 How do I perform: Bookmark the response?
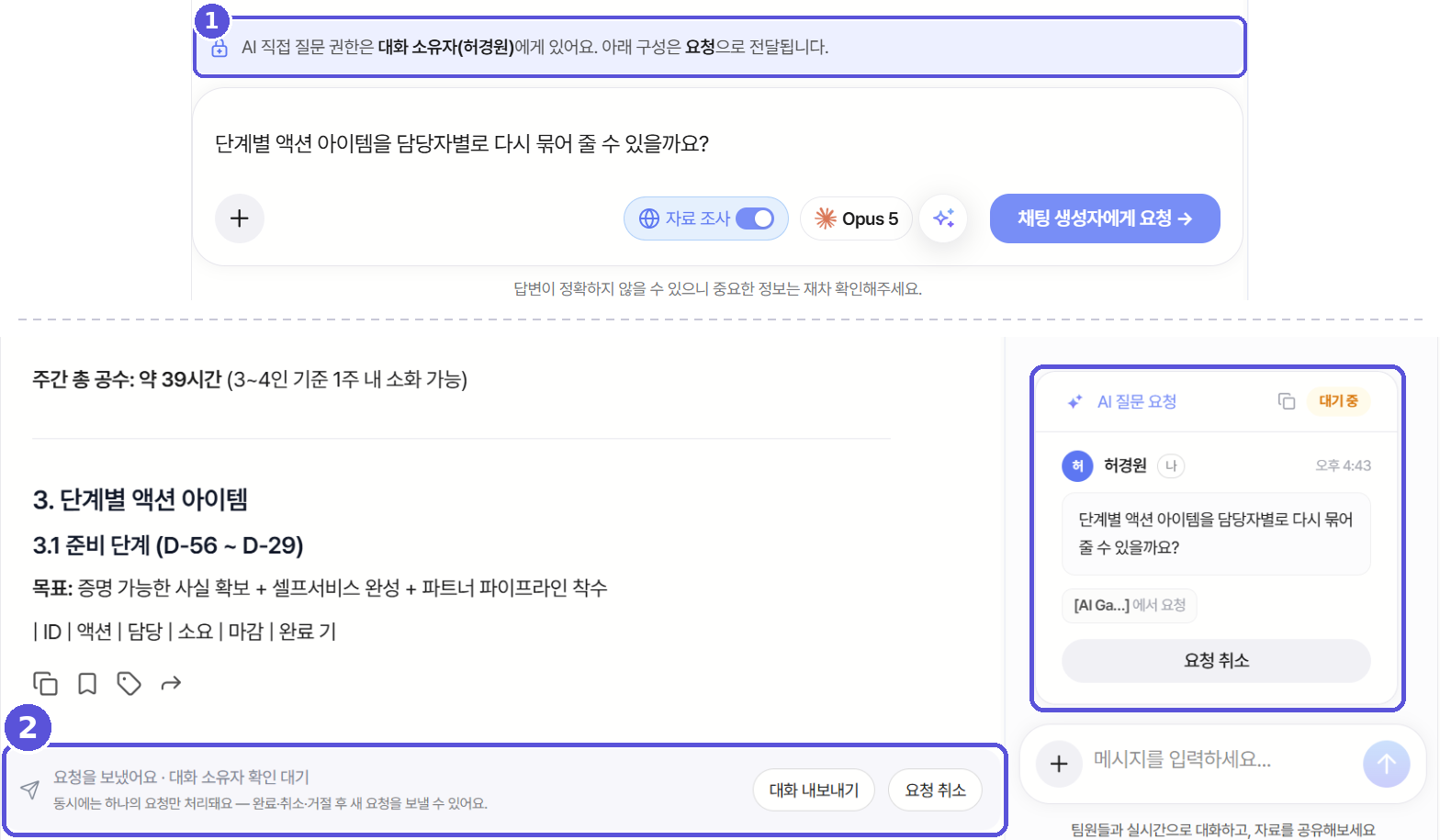pyautogui.click(x=87, y=684)
